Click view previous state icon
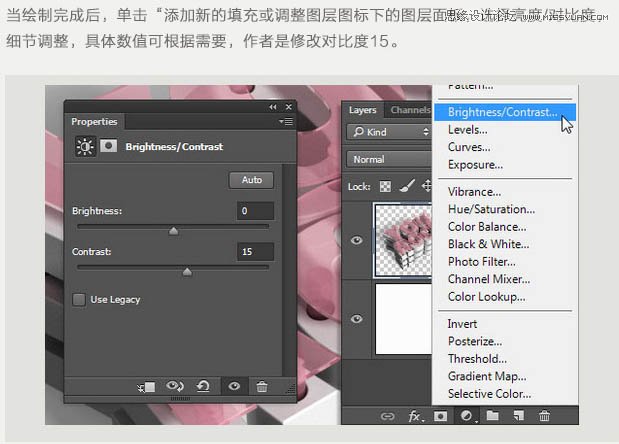619x444 pixels. [174, 386]
